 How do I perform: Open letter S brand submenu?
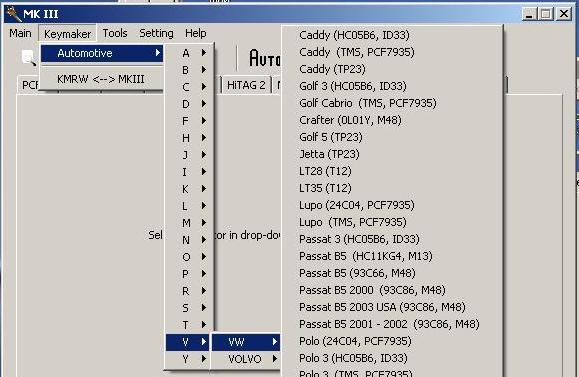(x=189, y=308)
